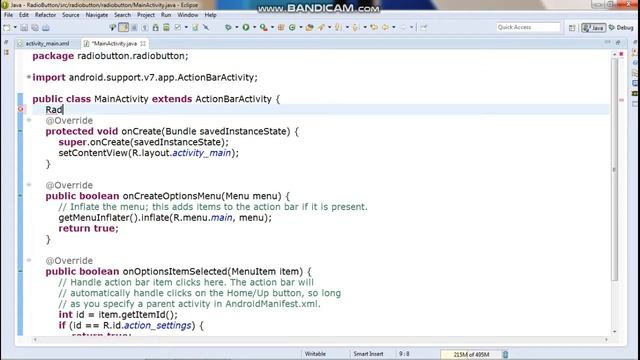The width and height of the screenshot is (640, 360).
Task: Click the vertical editor scrollbar
Action: (614, 169)
